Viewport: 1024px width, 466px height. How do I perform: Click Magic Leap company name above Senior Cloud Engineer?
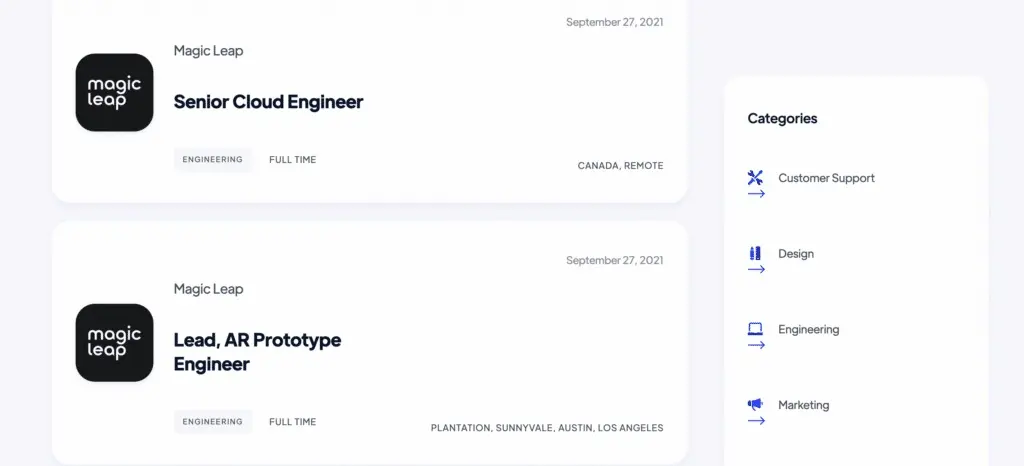[x=208, y=50]
